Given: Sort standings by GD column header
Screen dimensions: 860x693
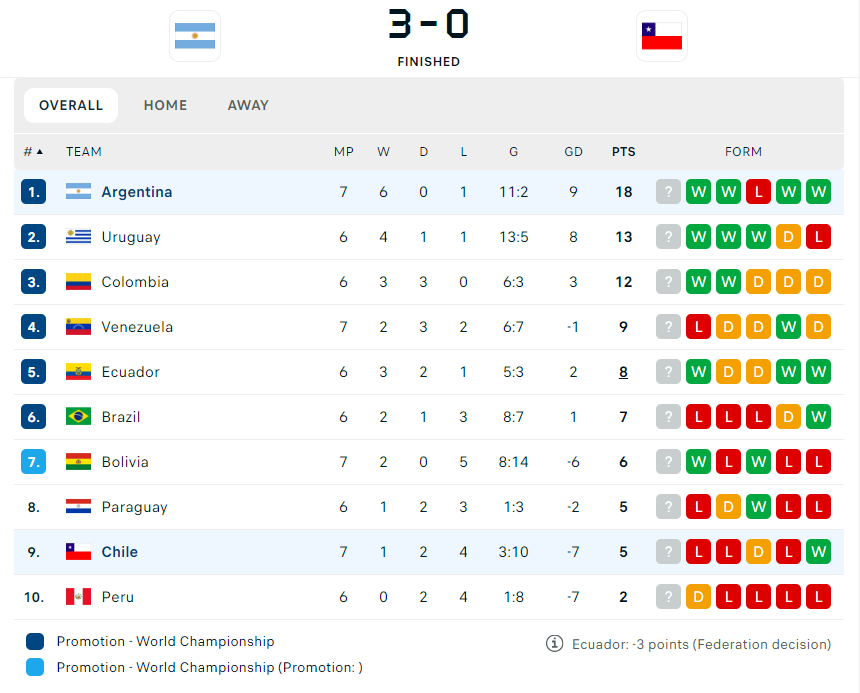Looking at the screenshot, I should 573,152.
